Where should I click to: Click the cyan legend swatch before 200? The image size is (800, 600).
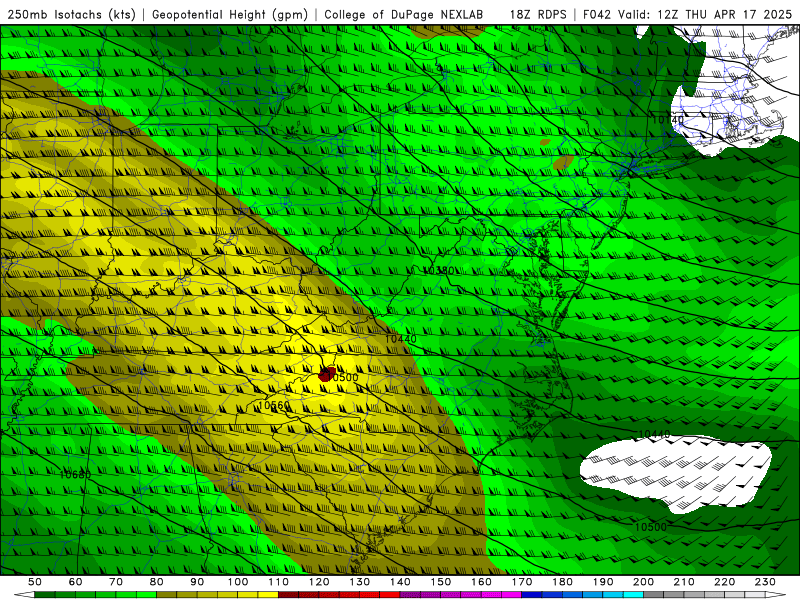click(633, 595)
